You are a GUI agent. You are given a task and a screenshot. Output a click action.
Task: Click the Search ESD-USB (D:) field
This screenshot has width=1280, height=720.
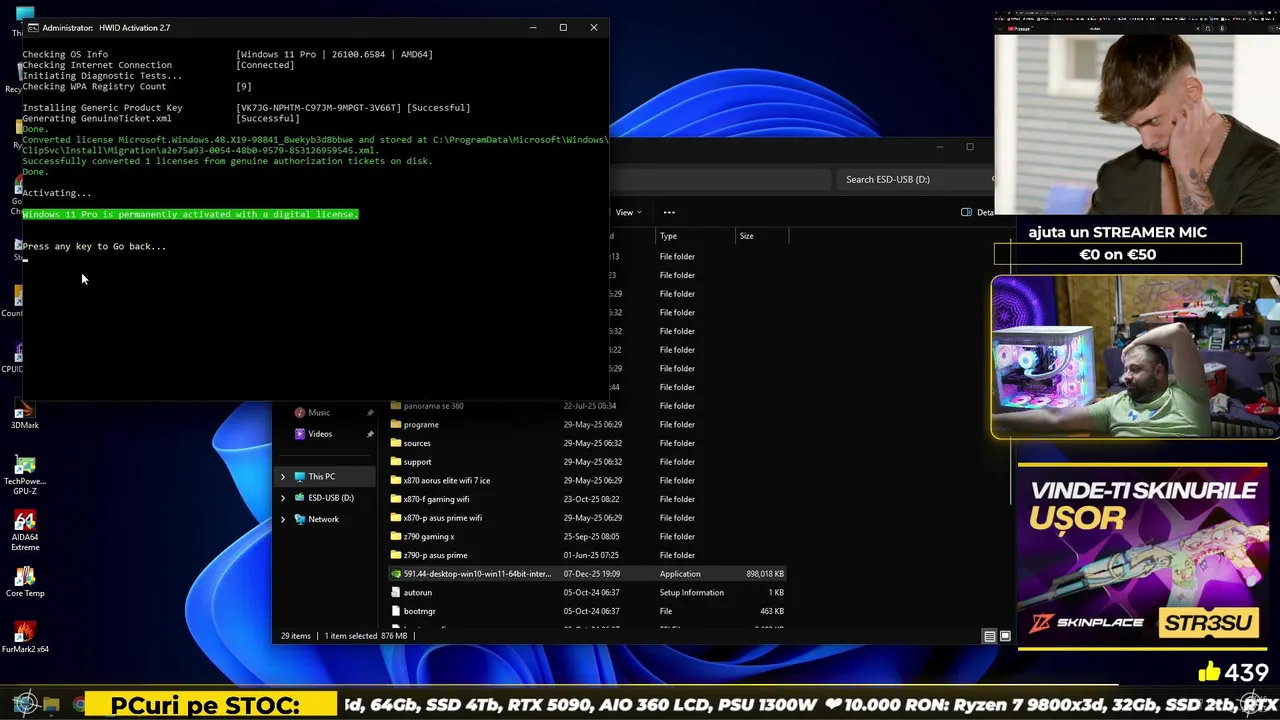(x=914, y=179)
